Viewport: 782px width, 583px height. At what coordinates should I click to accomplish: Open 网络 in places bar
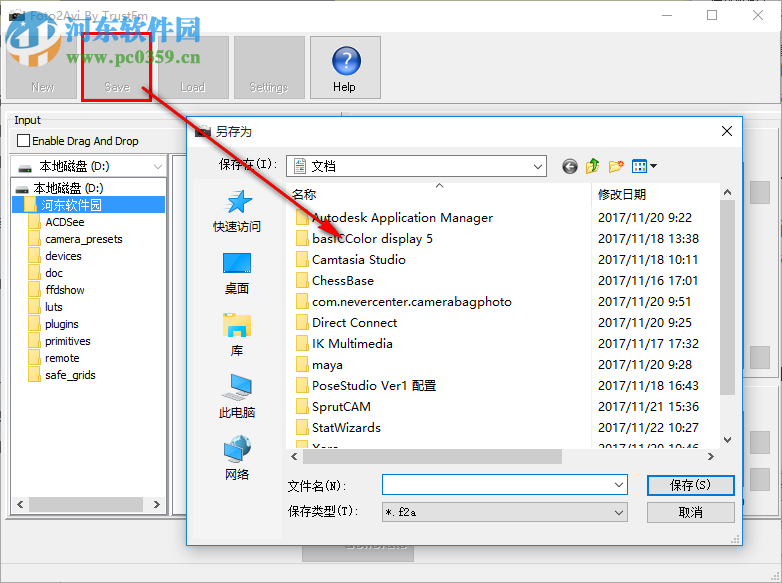click(x=237, y=458)
